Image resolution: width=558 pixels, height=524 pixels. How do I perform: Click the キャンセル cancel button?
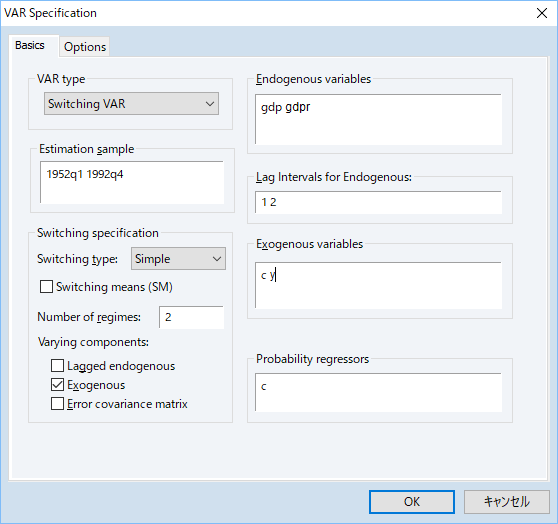(507, 502)
